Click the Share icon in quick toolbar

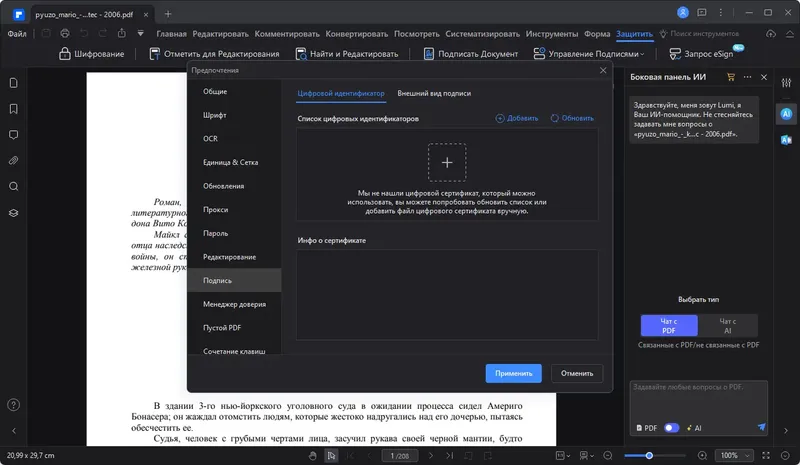point(121,34)
